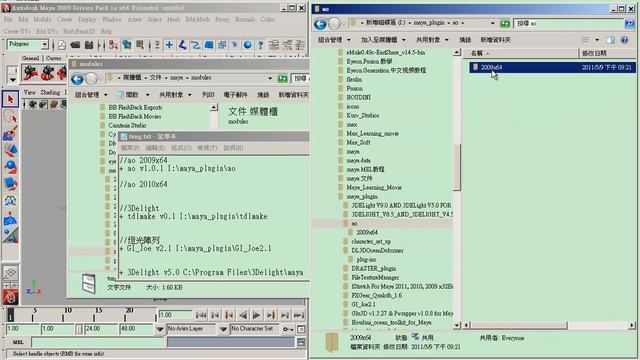This screenshot has width=640, height=360.
Task: Play the animation forwards
Action: point(257,315)
